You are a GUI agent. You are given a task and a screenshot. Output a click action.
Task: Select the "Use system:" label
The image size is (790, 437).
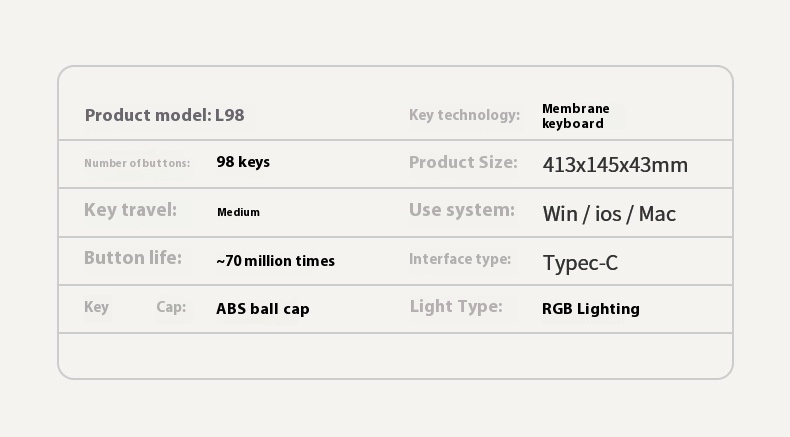point(462,210)
